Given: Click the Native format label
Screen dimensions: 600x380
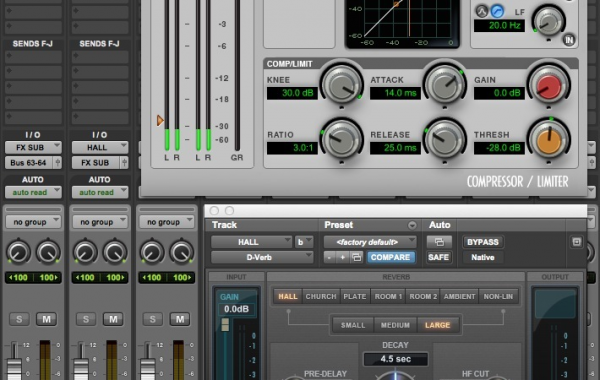Looking at the screenshot, I should click(483, 257).
